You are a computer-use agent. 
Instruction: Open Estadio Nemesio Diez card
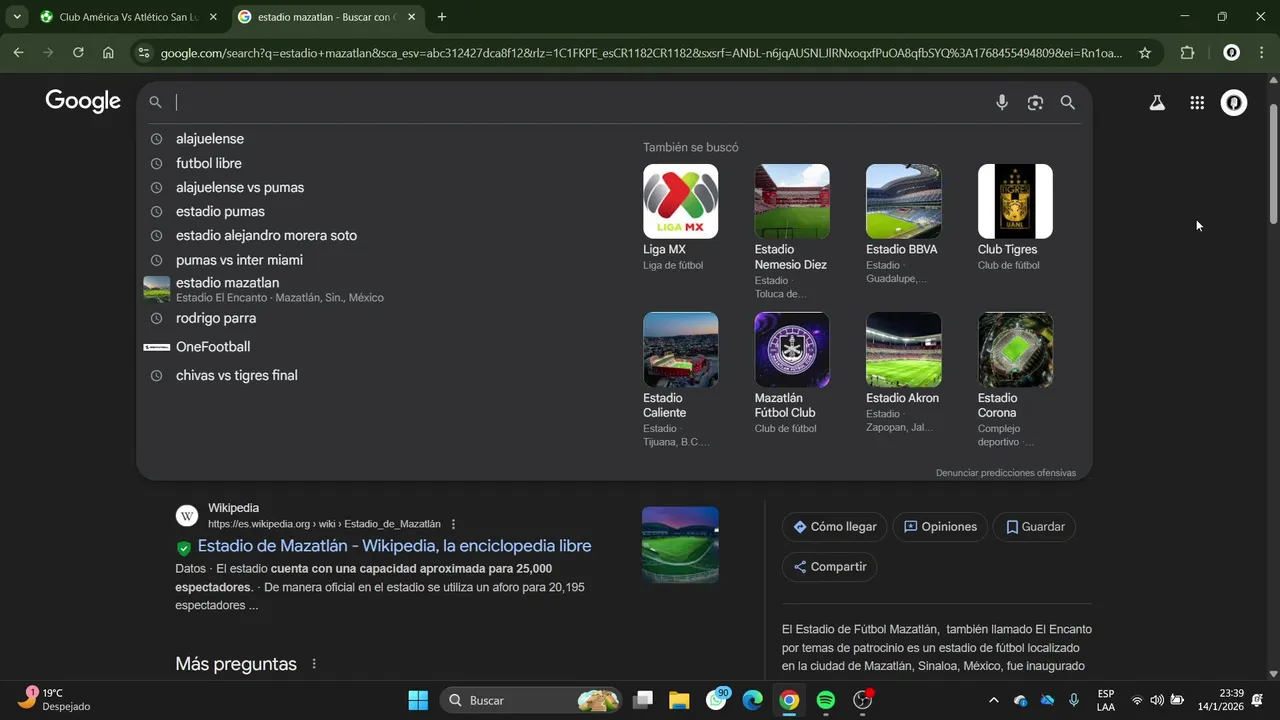pyautogui.click(x=792, y=231)
